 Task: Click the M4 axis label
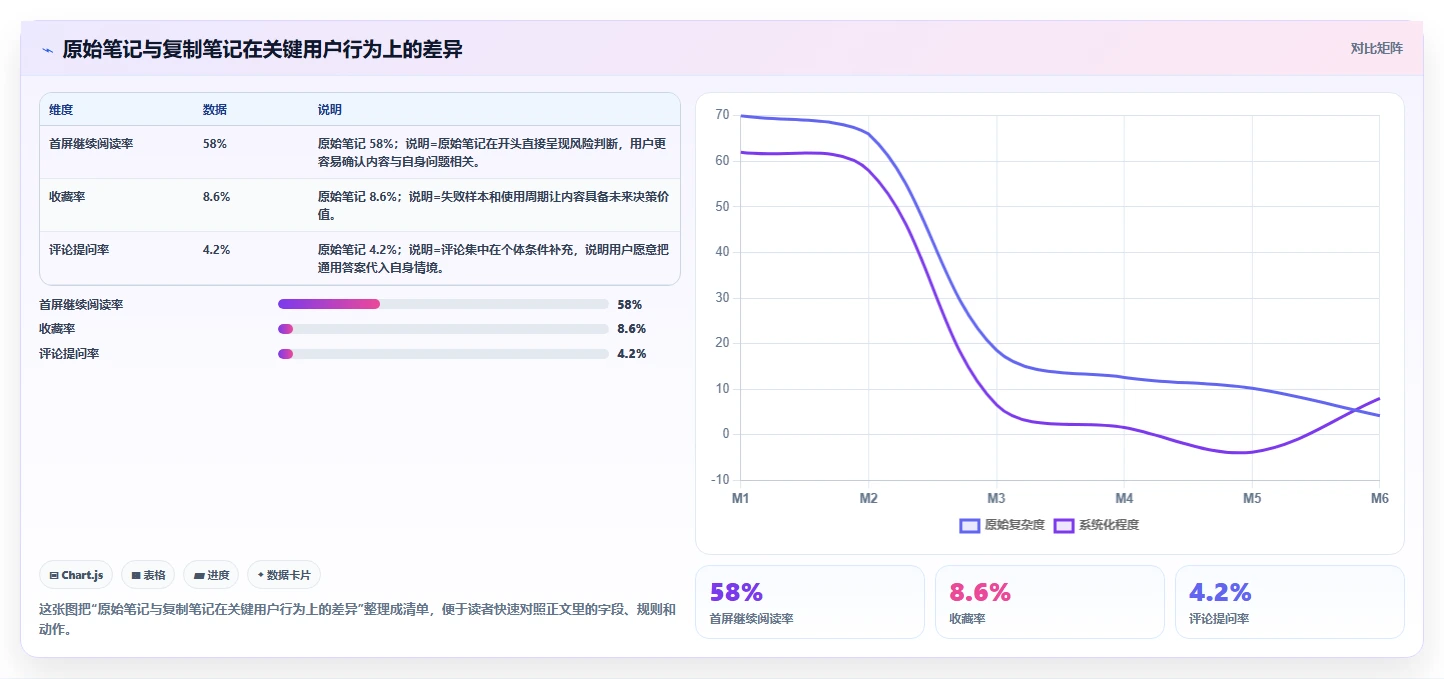coord(1124,498)
